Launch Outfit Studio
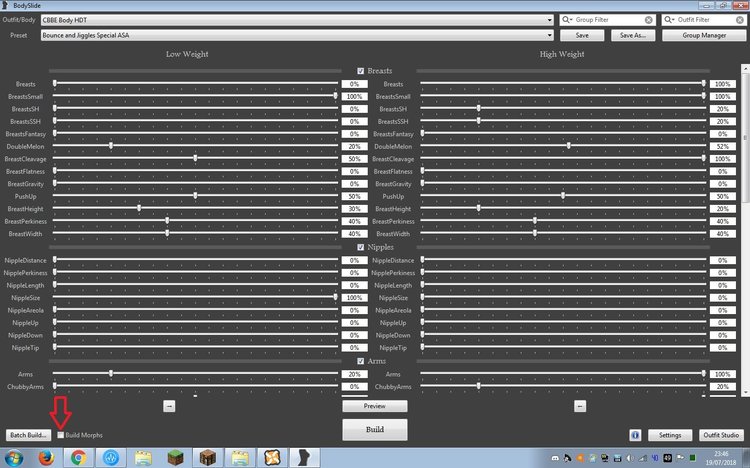Viewport: 750px width, 468px height. 721,435
